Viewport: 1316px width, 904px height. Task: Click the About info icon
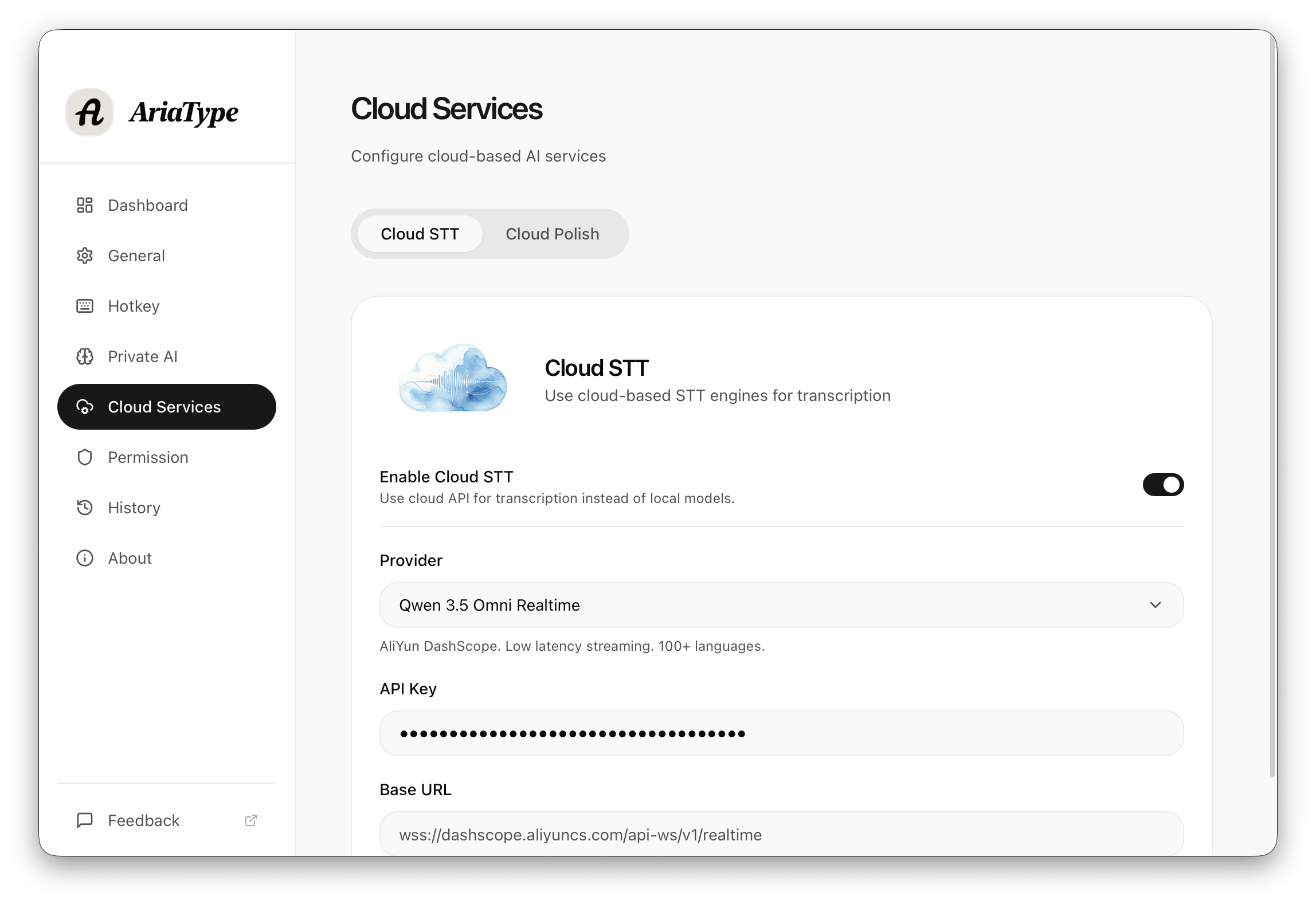tap(85, 558)
